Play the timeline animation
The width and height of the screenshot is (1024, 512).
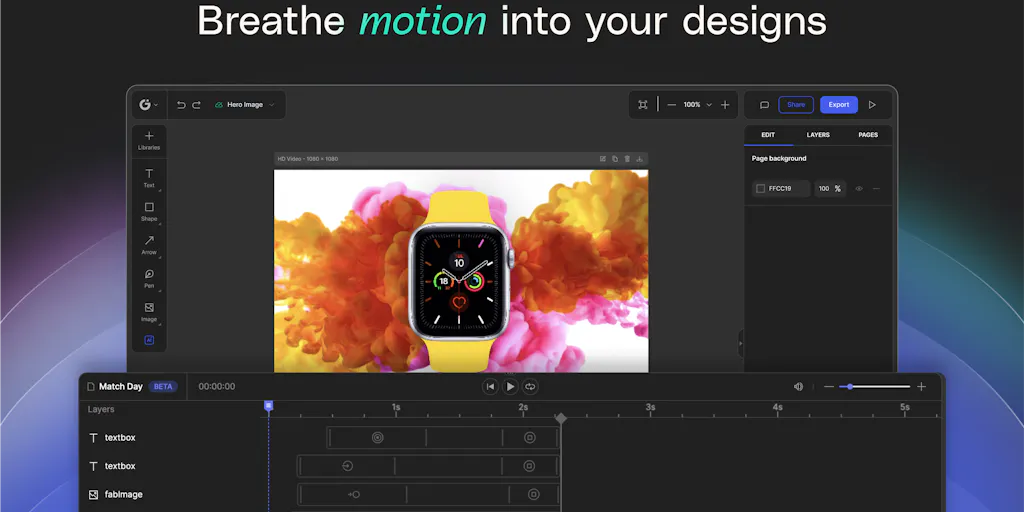click(510, 387)
